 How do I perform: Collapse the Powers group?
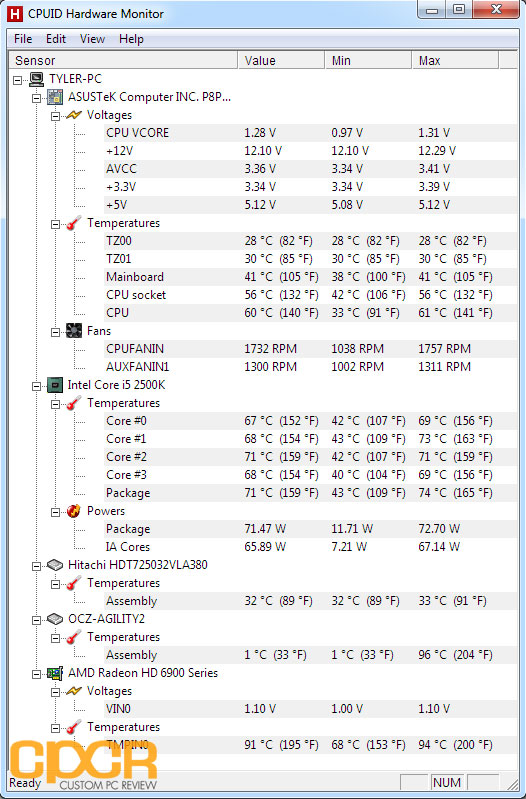(x=56, y=512)
